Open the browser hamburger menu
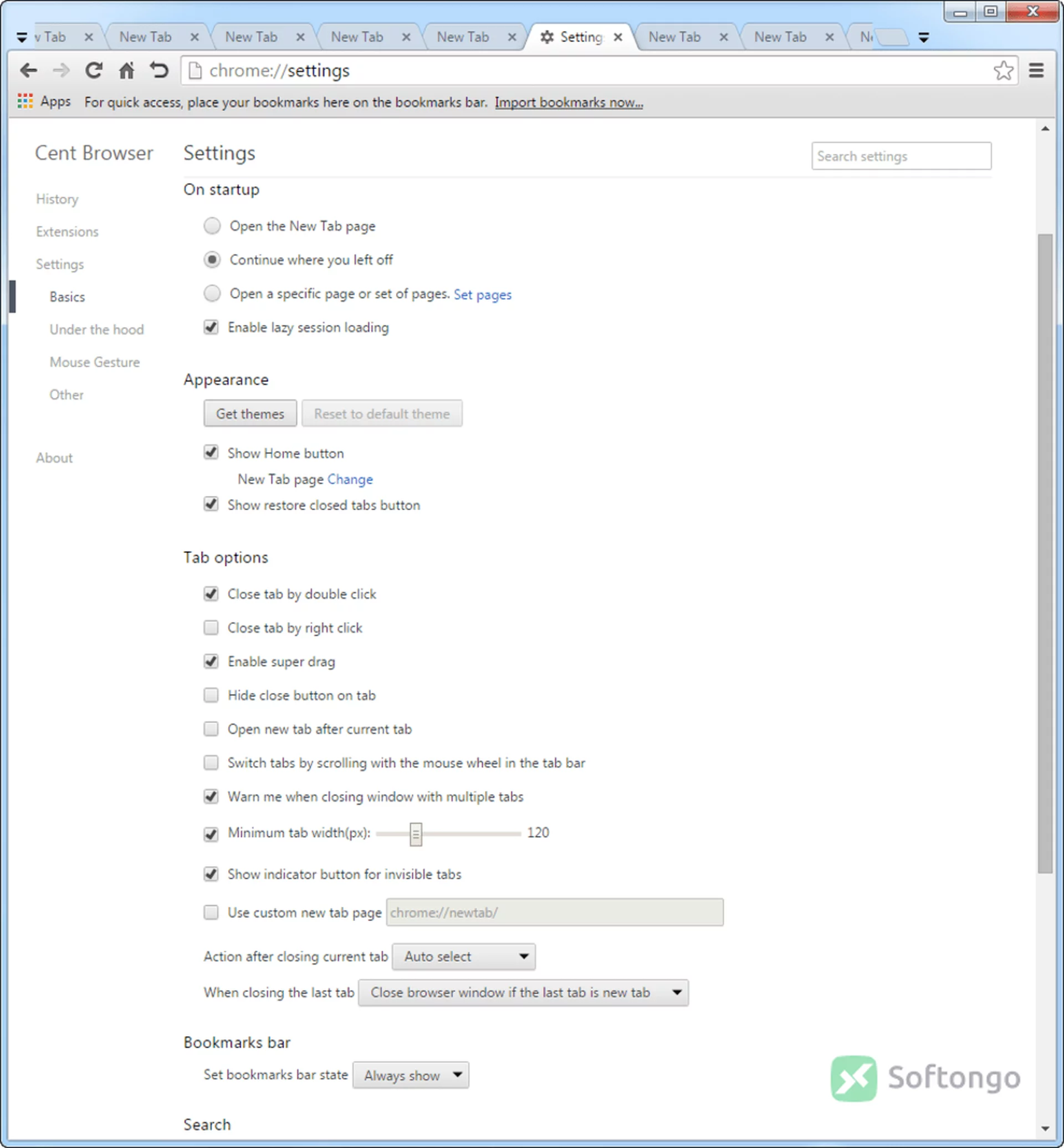 (1036, 71)
